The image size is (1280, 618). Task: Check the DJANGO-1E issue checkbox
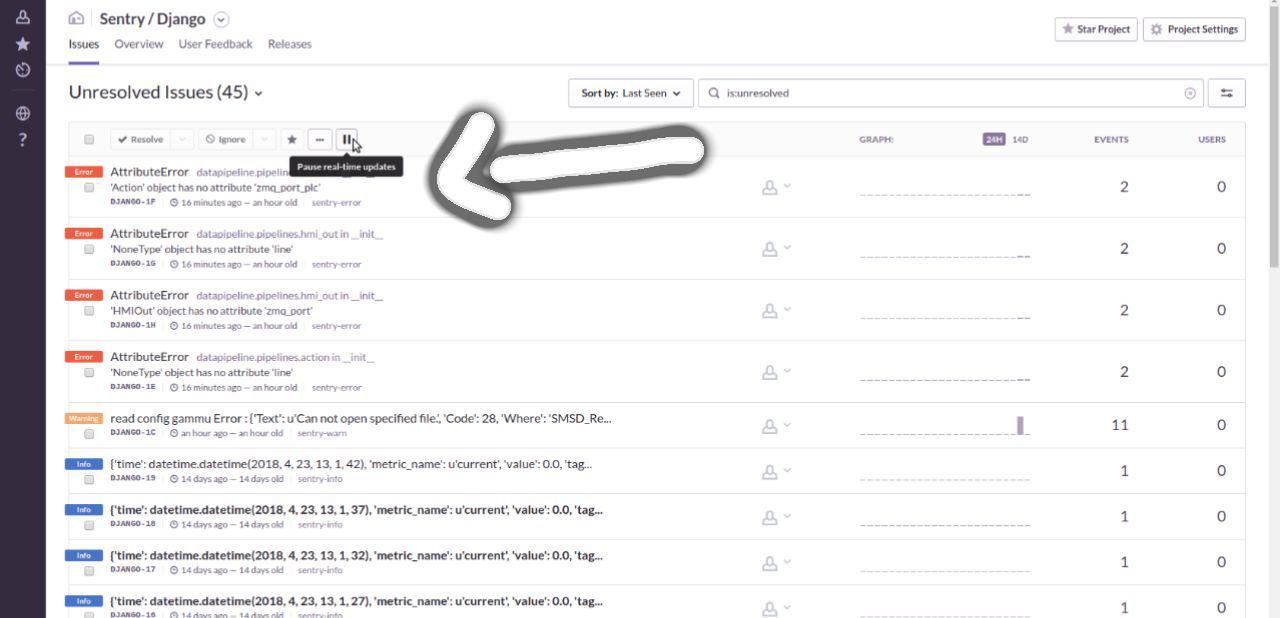[89, 372]
